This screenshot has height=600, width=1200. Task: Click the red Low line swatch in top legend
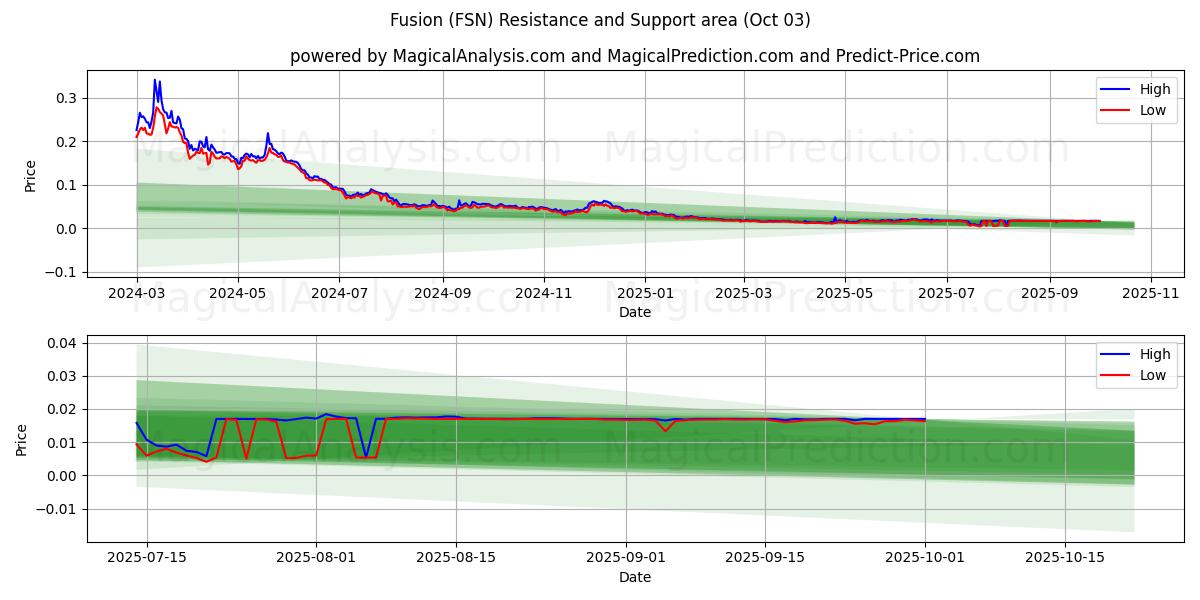[1115, 110]
